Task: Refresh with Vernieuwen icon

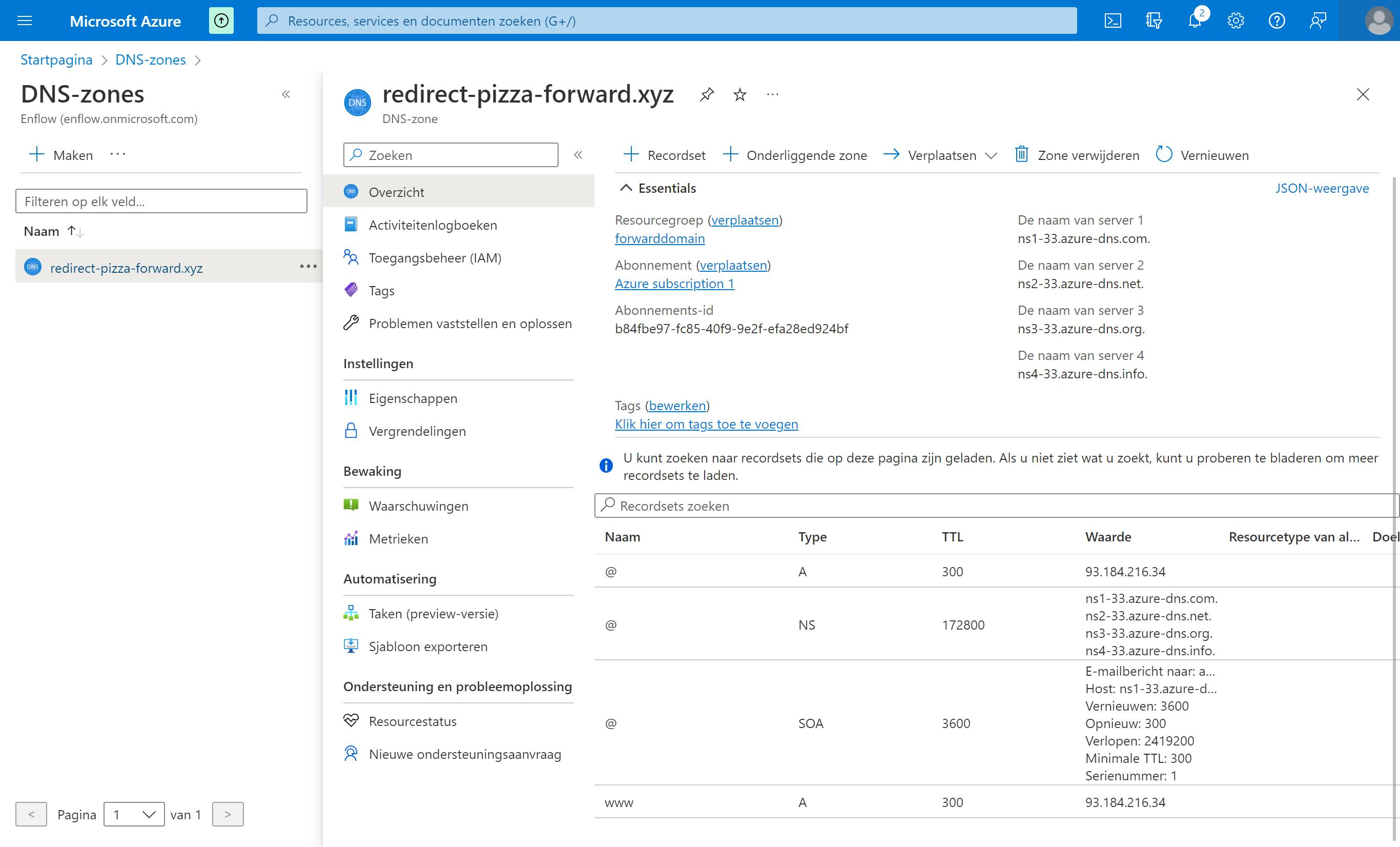Action: click(1164, 155)
